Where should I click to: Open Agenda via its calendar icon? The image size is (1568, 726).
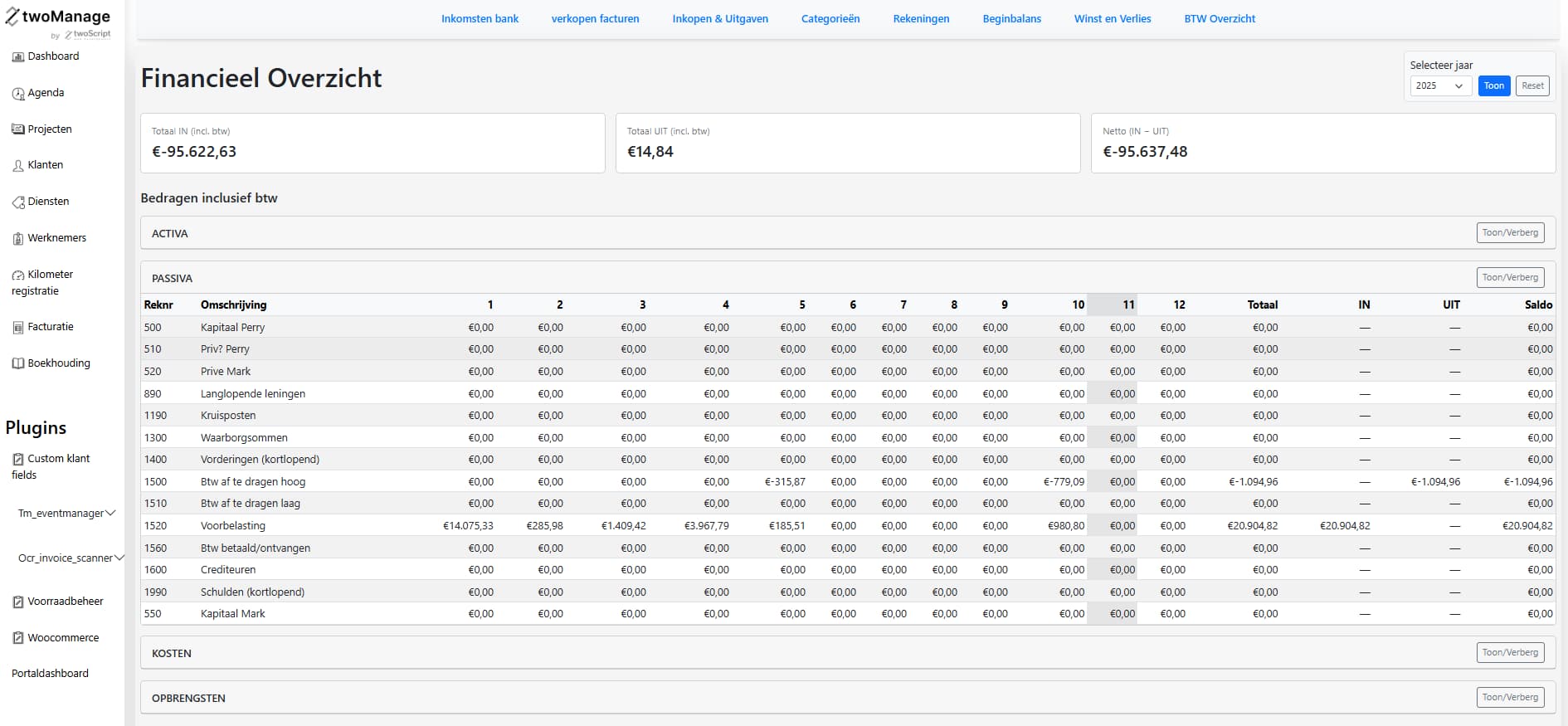point(18,94)
